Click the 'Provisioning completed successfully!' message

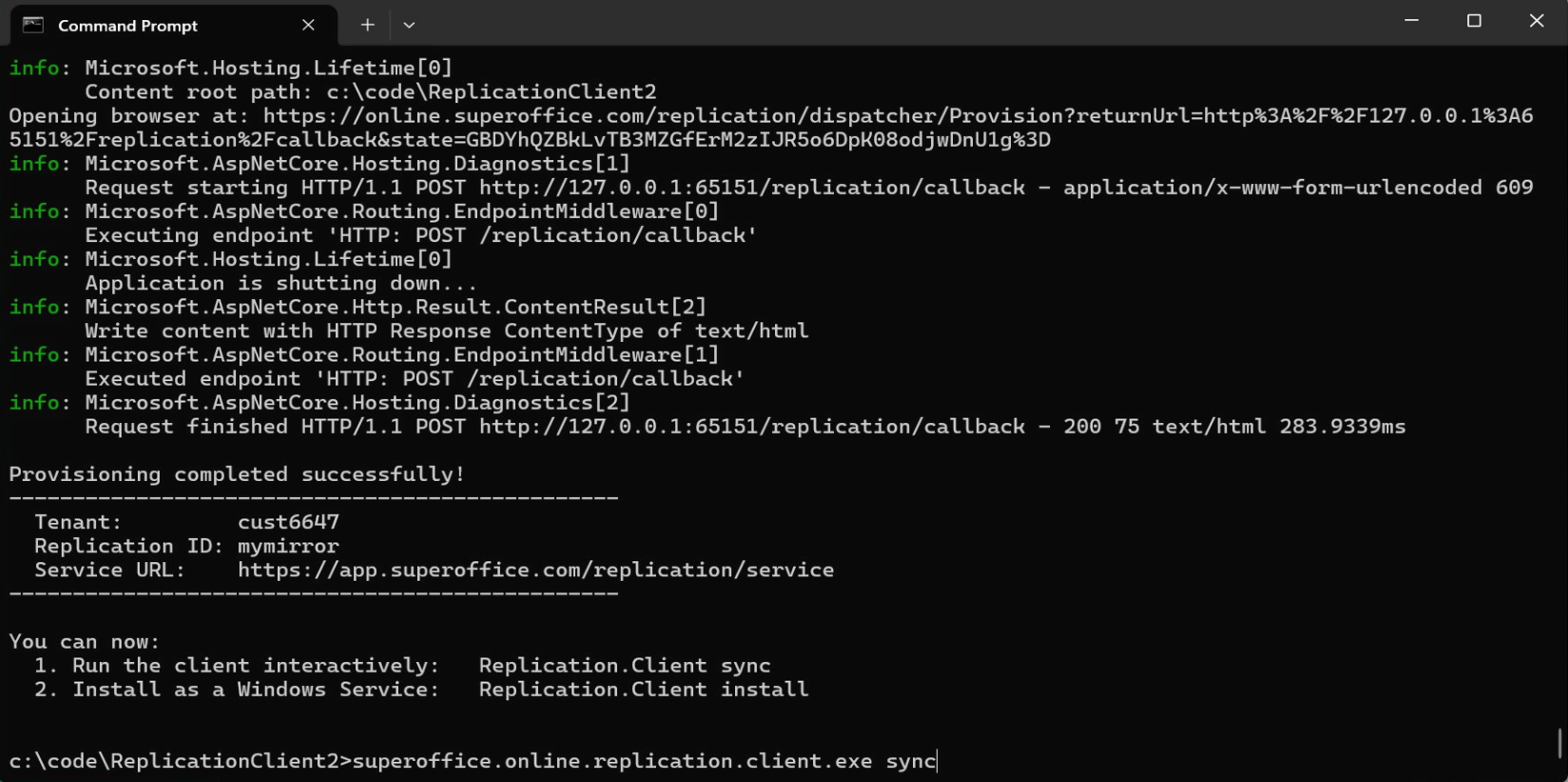coord(237,474)
